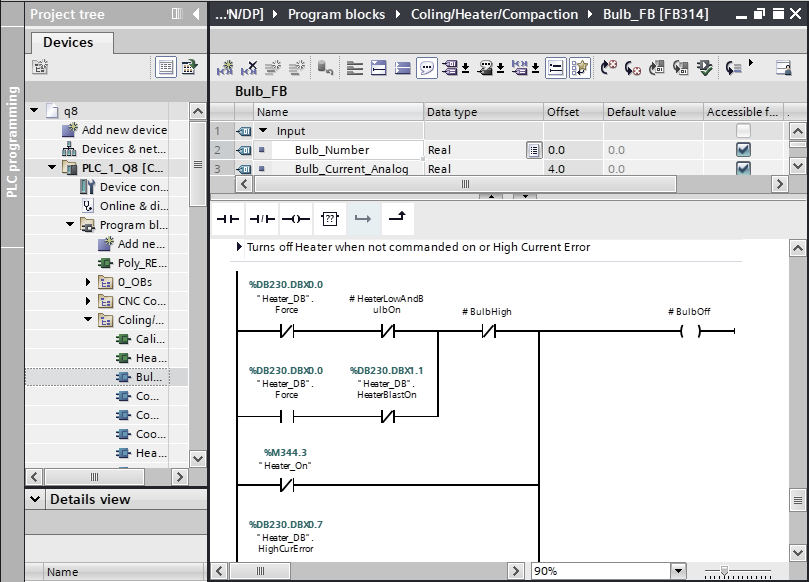Open the PLC programming side tab
This screenshot has height=582, width=809.
coord(12,140)
